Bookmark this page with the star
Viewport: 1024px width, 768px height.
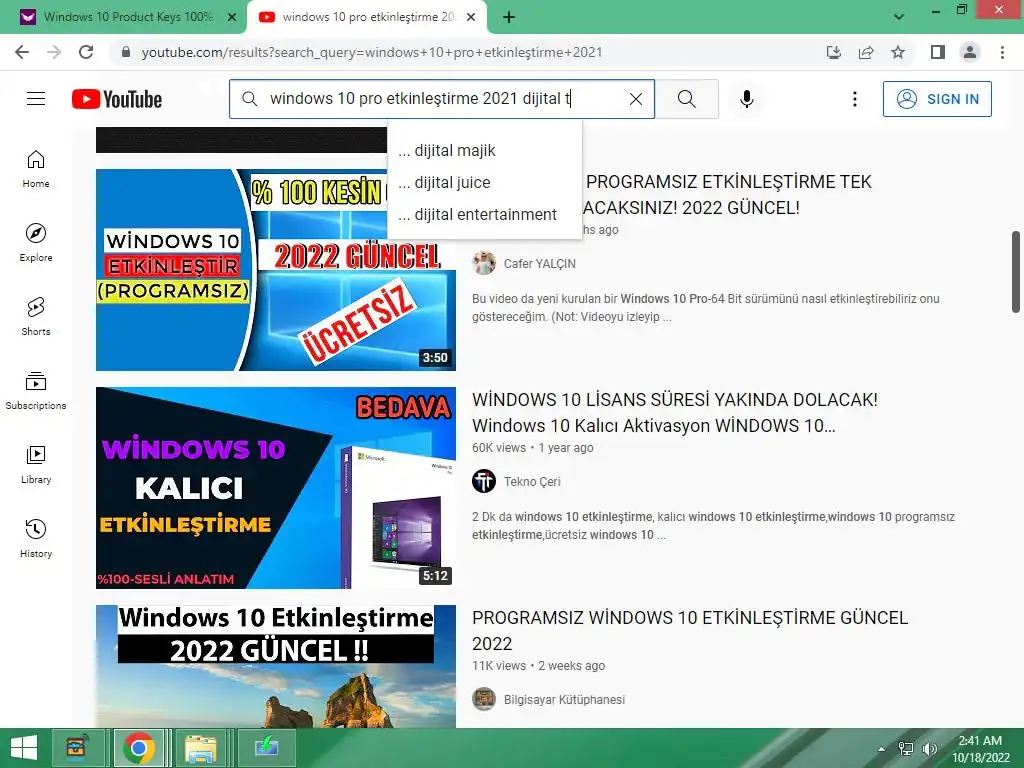click(x=898, y=52)
